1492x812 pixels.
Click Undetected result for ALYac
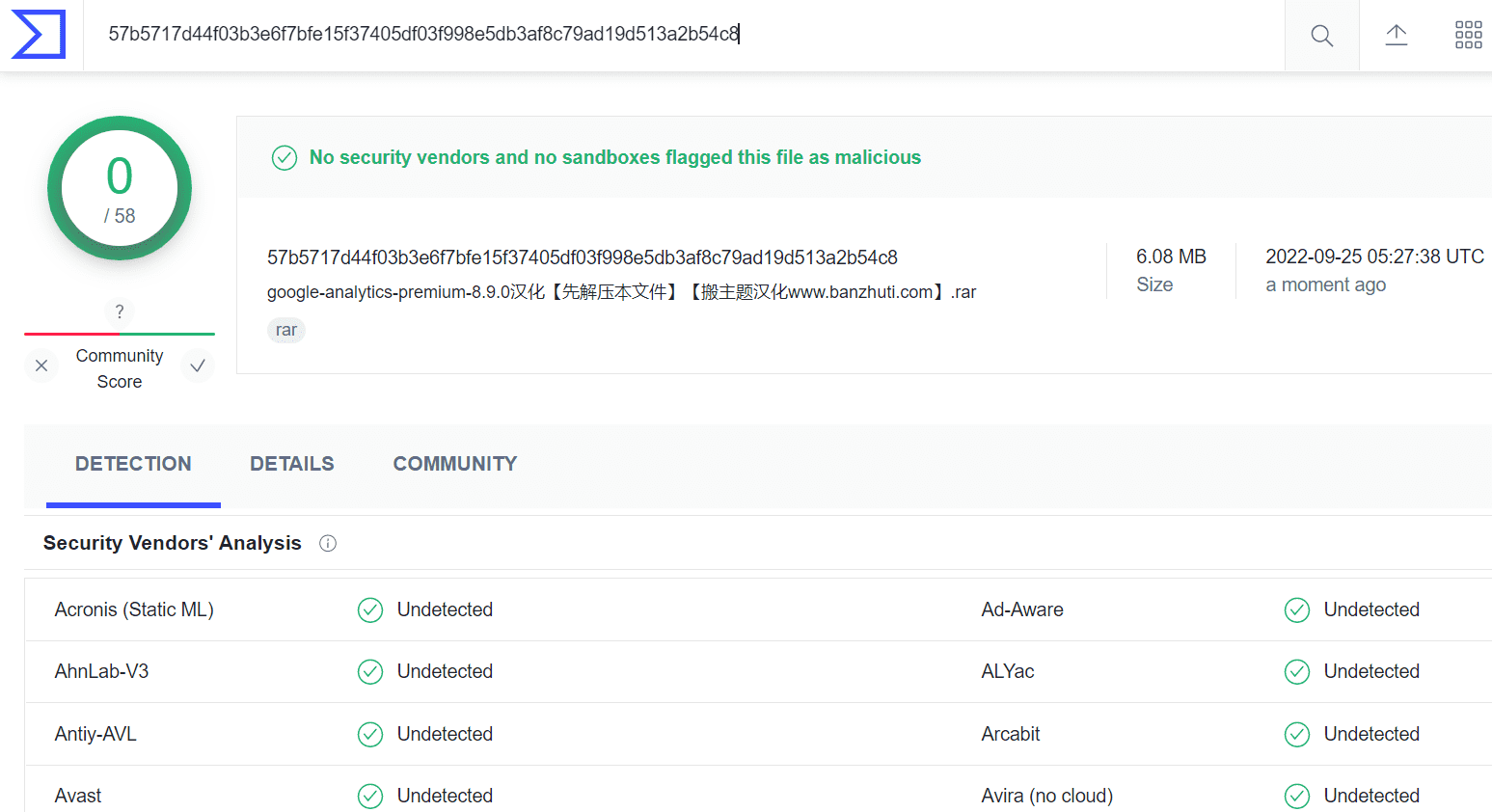coord(1371,671)
